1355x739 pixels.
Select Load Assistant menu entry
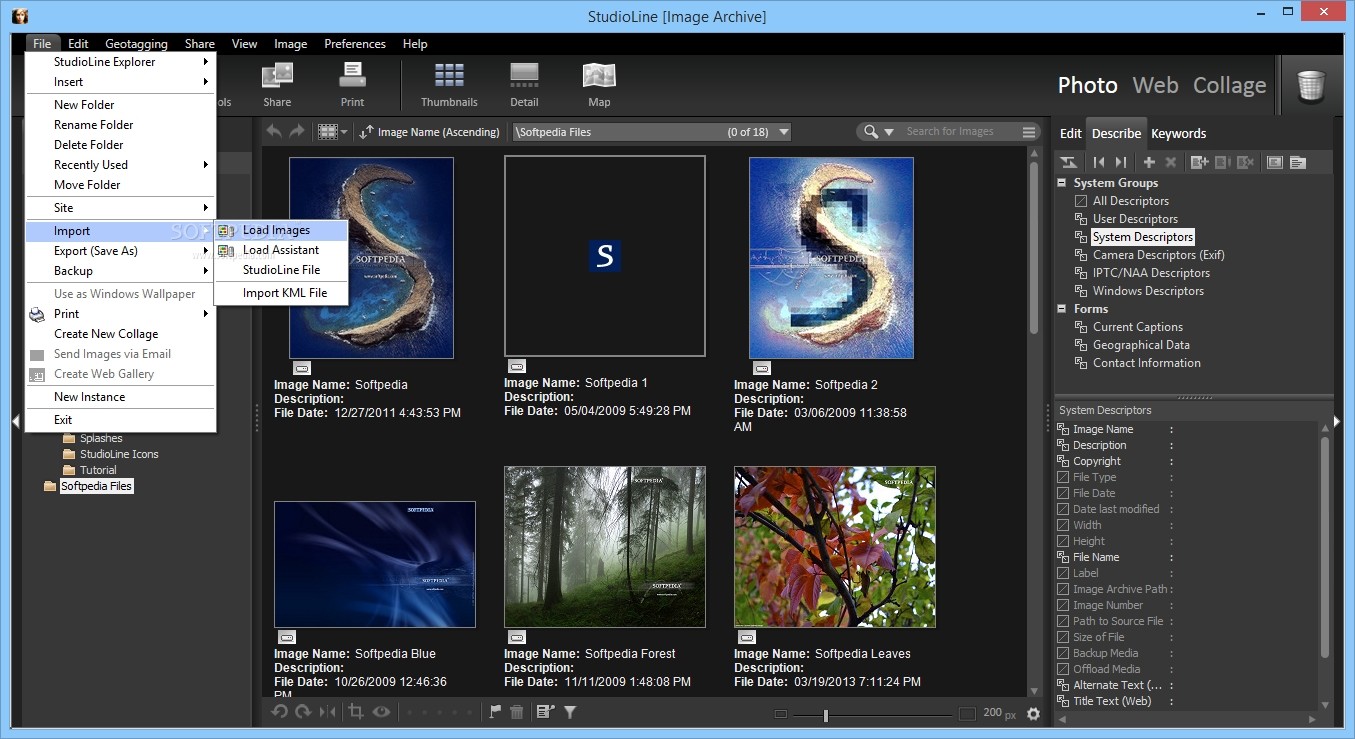(281, 250)
